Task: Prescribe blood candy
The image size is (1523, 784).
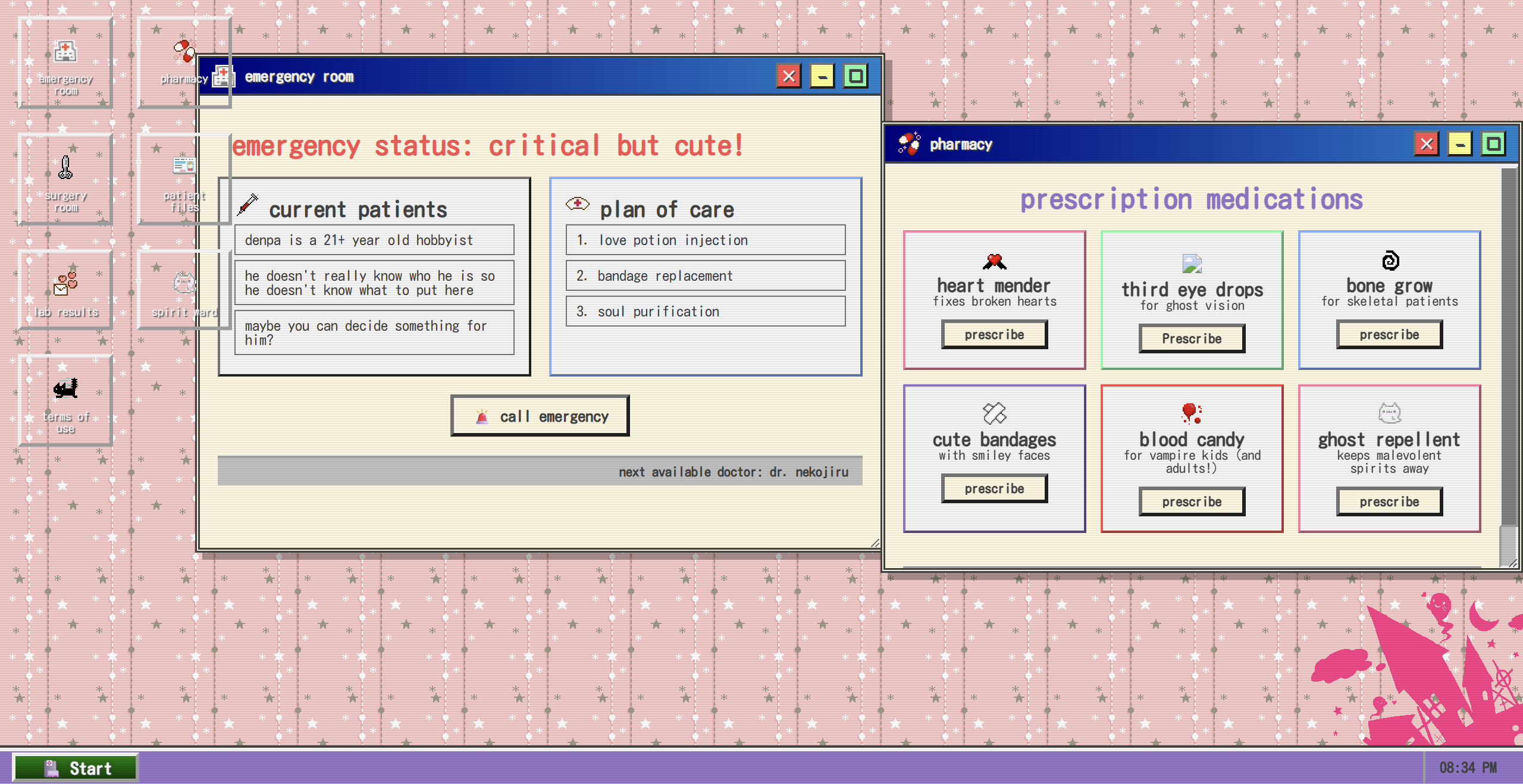Action: click(x=1192, y=502)
